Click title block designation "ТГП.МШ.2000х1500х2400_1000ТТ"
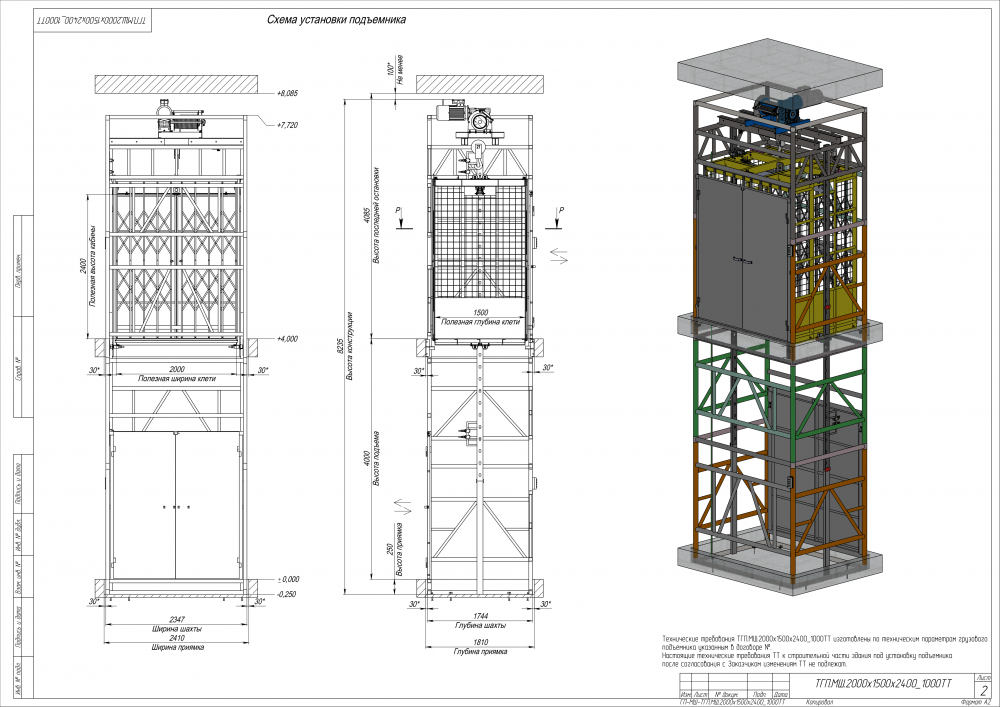1000x707 pixels. tap(883, 683)
